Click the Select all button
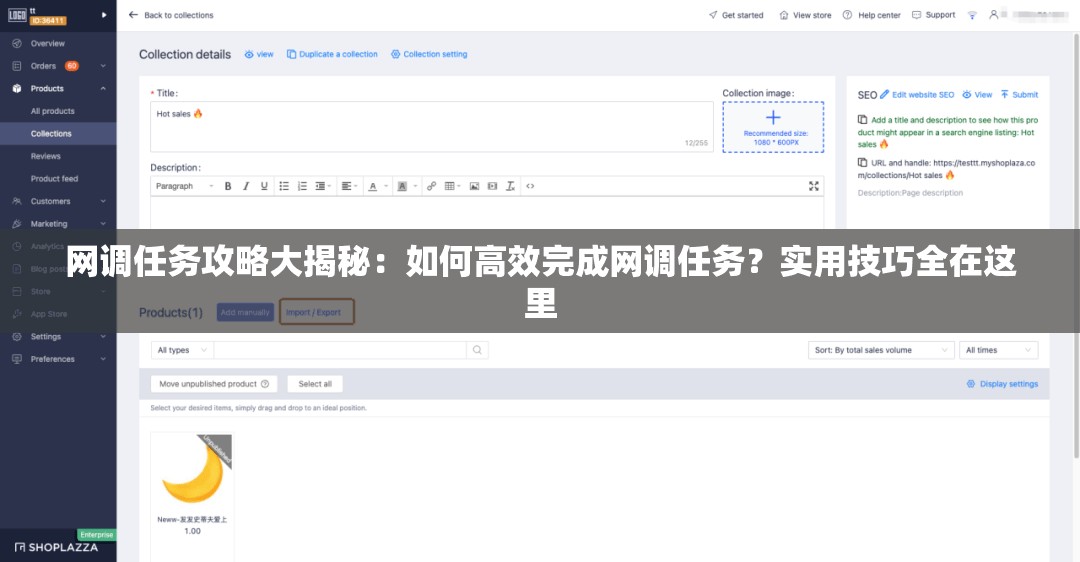 [315, 384]
